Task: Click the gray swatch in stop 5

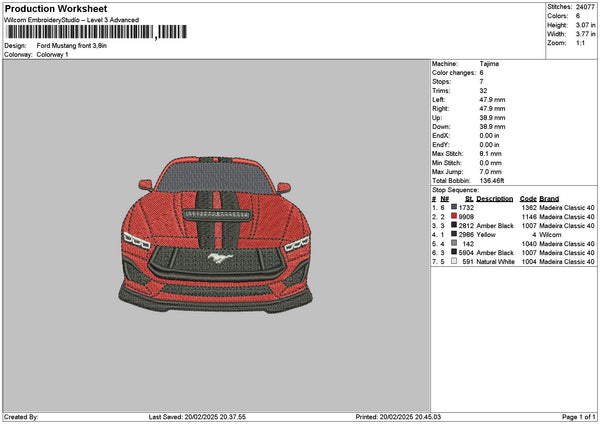Action: [454, 244]
